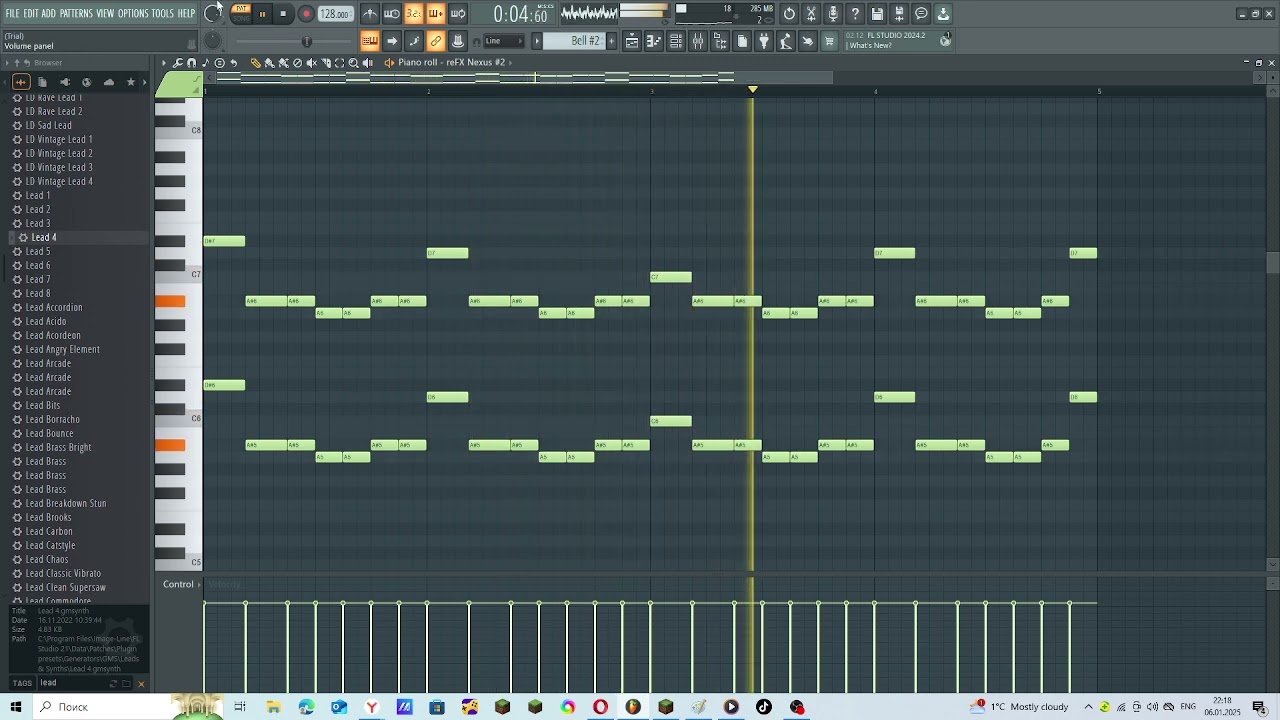Open the playlist view icon

point(632,41)
